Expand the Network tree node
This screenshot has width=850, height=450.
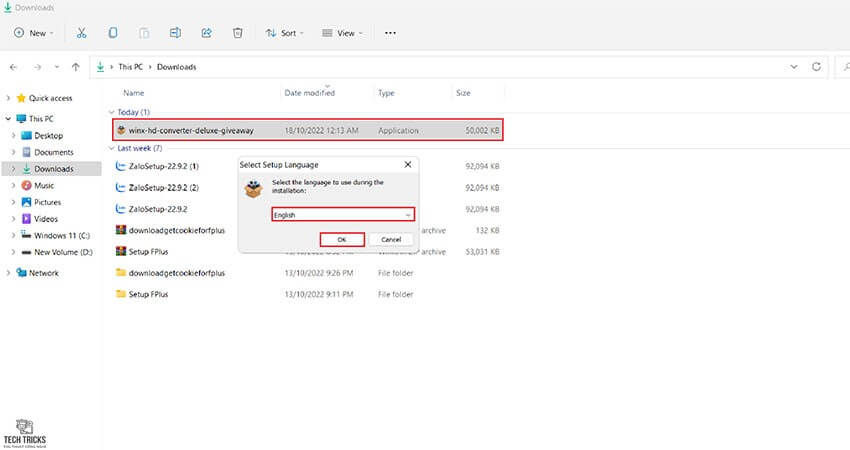[8, 273]
